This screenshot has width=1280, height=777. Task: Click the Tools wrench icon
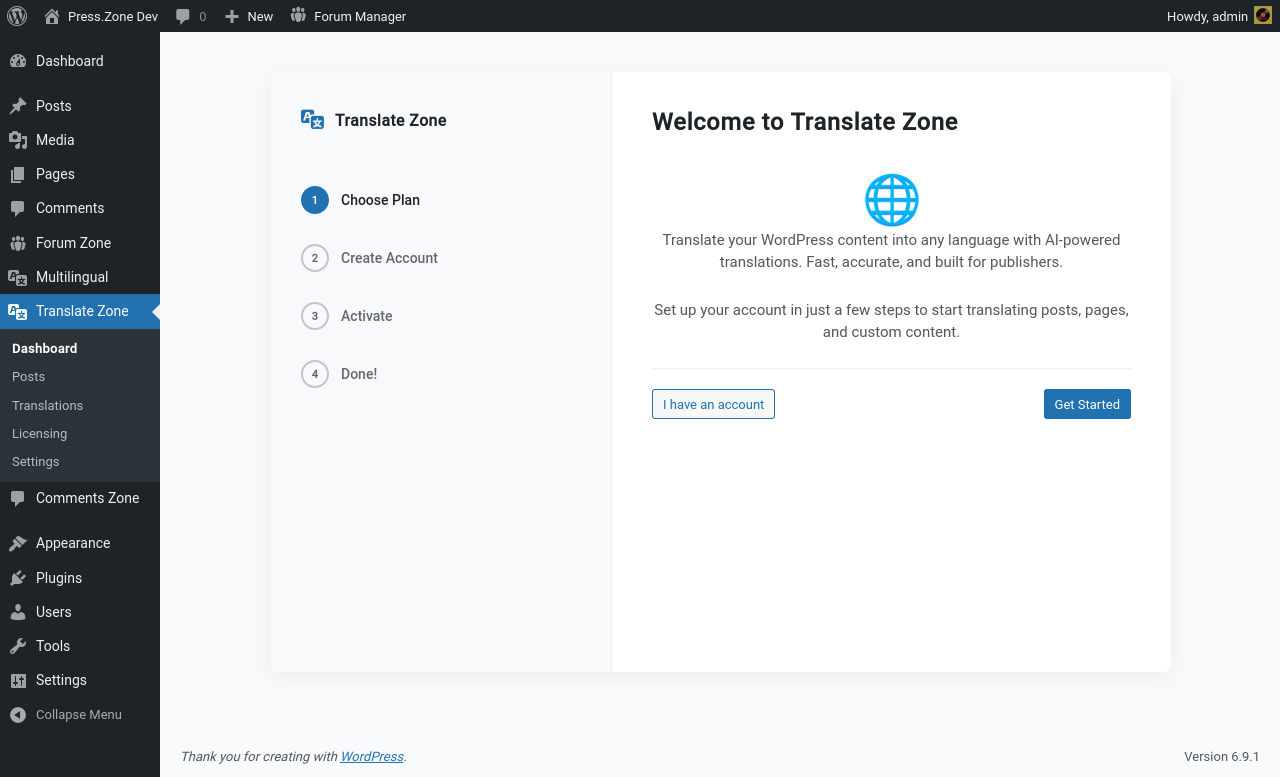click(x=18, y=646)
